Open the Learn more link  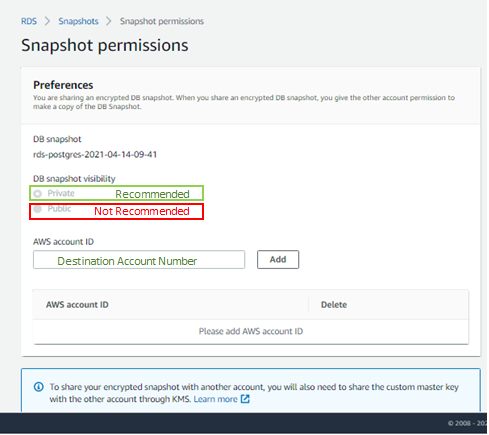[215, 399]
